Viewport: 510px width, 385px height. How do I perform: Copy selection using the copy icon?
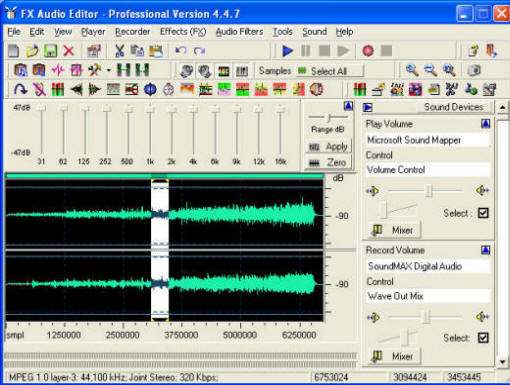[x=137, y=51]
